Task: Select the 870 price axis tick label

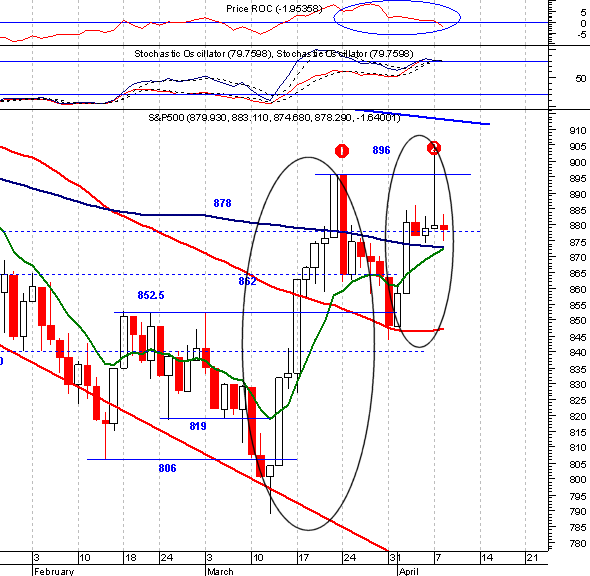Action: point(578,258)
